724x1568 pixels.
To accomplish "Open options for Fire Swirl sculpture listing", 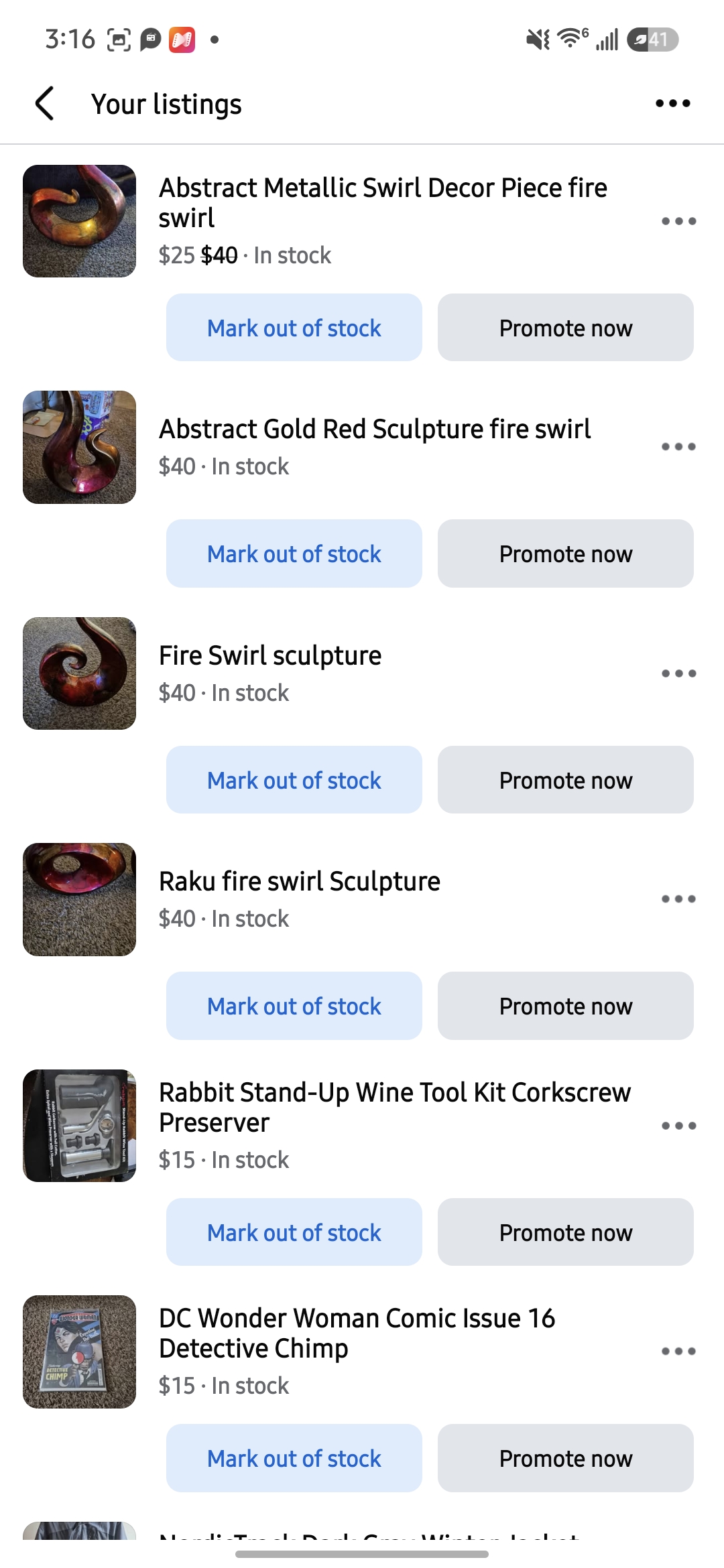I will [678, 673].
